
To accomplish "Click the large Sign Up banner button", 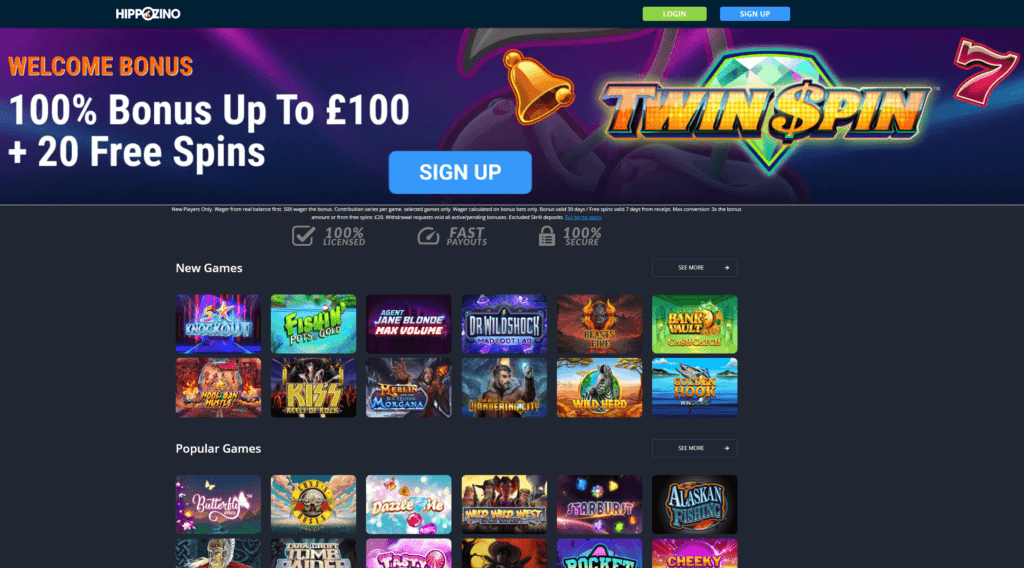I will point(460,172).
